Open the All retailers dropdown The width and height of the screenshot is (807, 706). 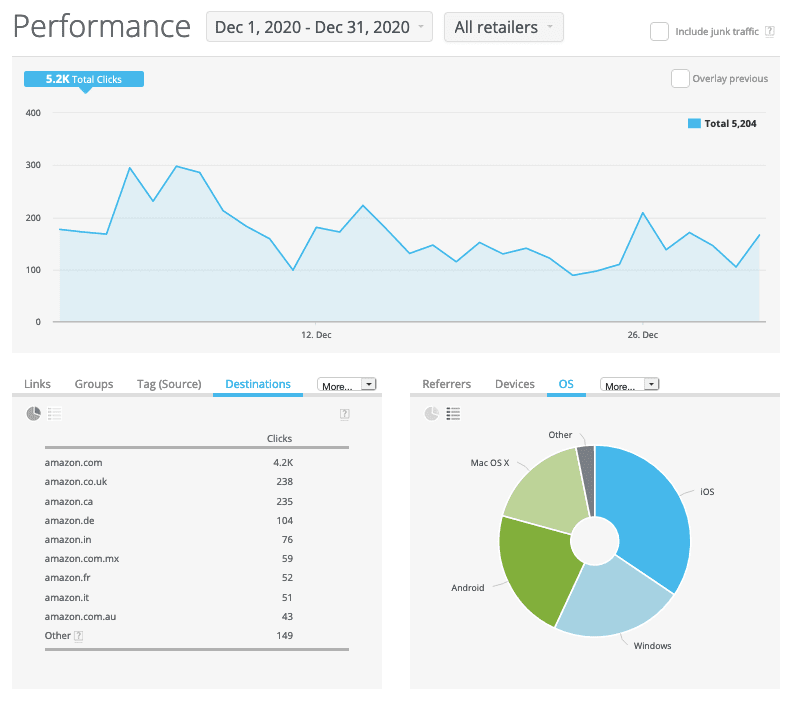click(504, 27)
